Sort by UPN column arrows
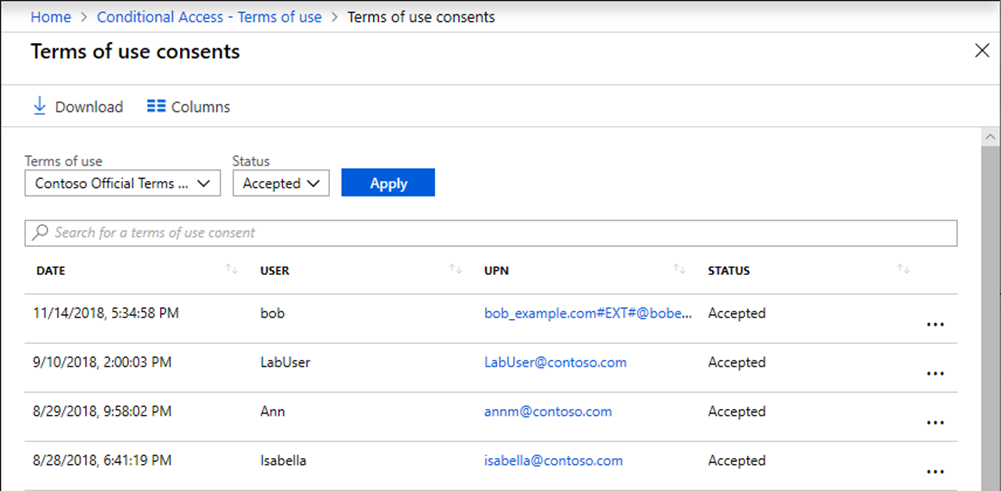This screenshot has width=1001, height=491. coord(679,270)
